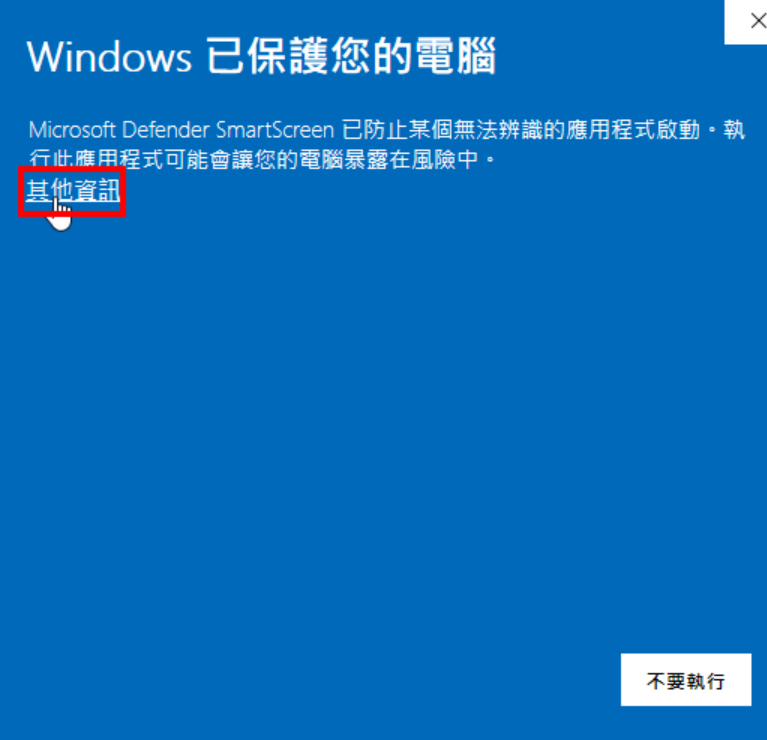
Task: Close the SmartScreen dialog with the X
Action: coord(756,21)
